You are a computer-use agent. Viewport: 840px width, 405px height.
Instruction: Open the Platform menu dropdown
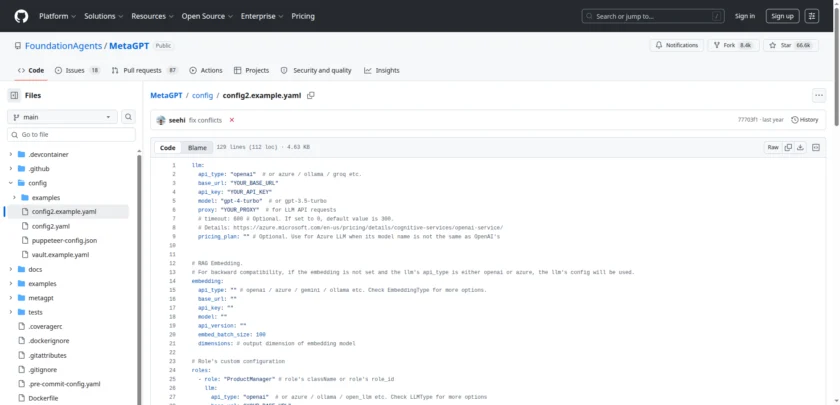coord(57,16)
